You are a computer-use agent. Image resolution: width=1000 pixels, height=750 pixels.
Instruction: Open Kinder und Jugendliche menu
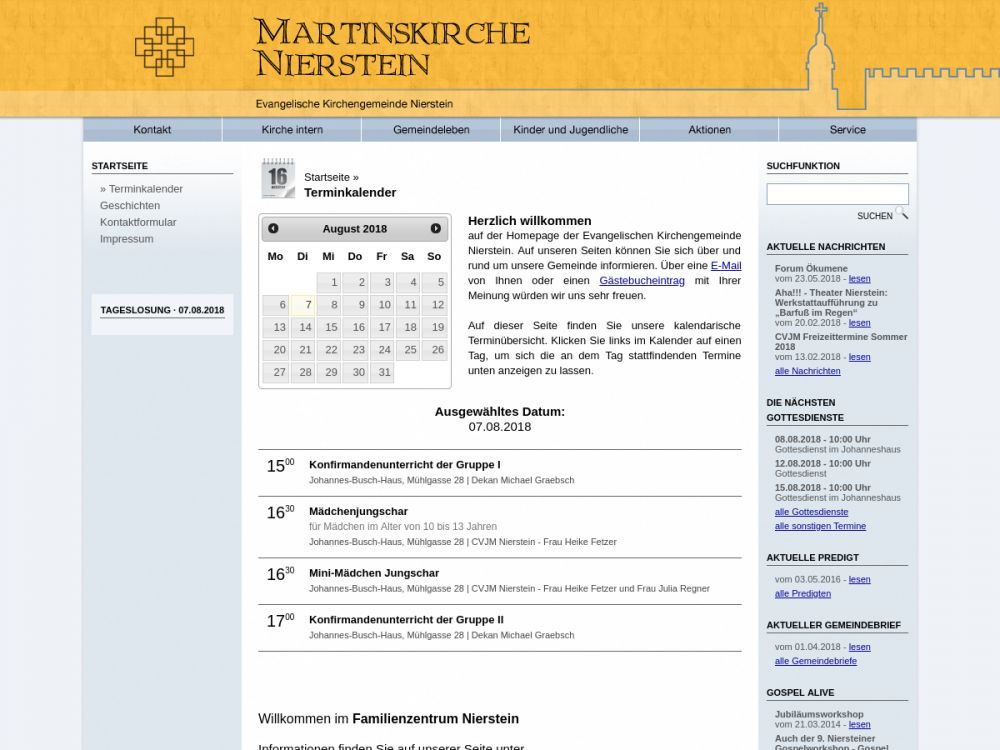570,130
